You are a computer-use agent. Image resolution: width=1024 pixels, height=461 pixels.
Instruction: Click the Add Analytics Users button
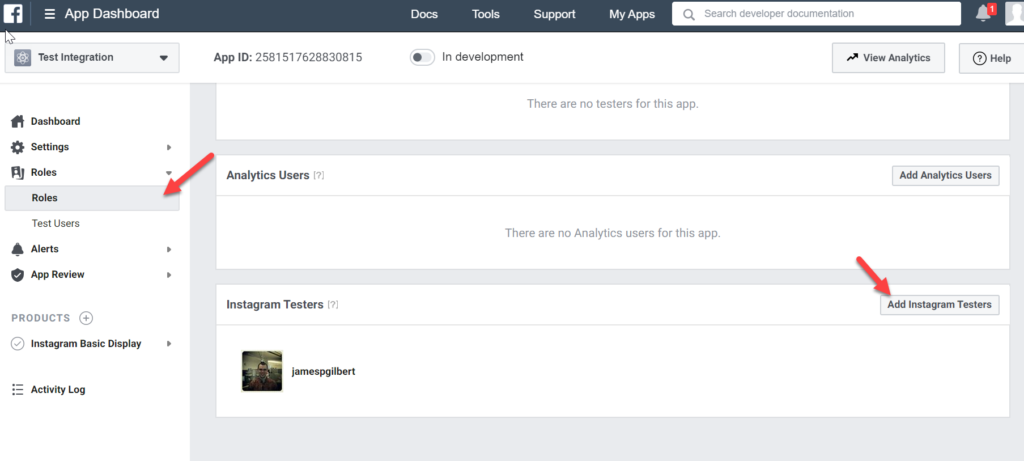tap(945, 175)
